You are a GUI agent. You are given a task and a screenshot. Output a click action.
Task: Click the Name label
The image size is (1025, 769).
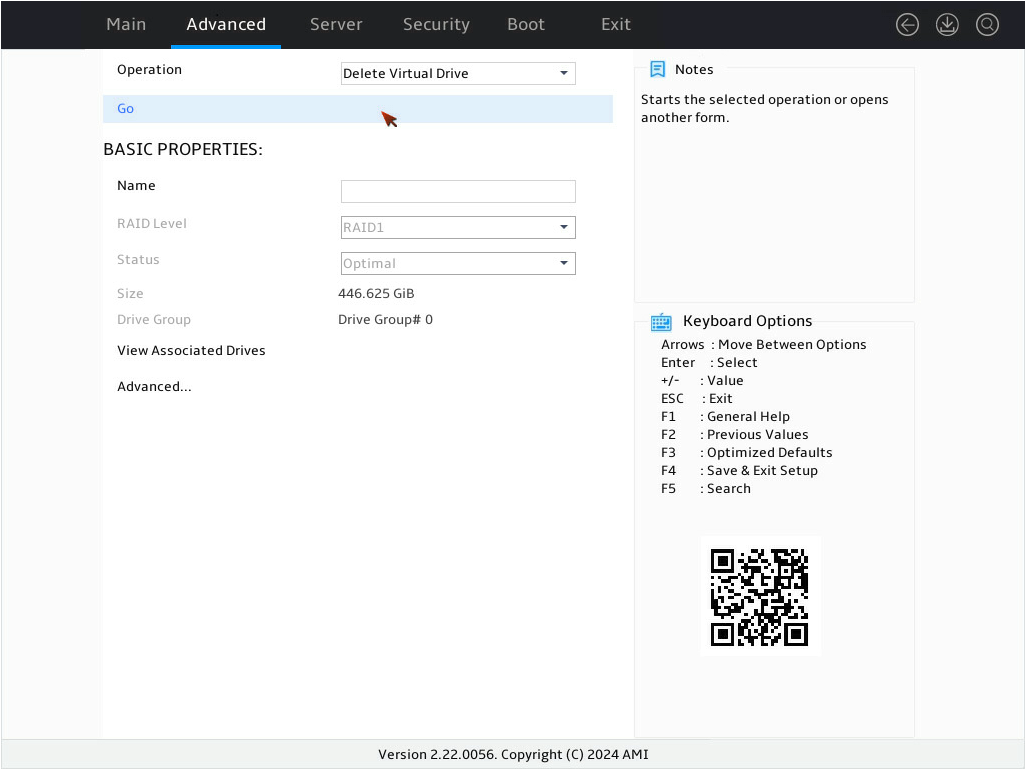pos(136,186)
